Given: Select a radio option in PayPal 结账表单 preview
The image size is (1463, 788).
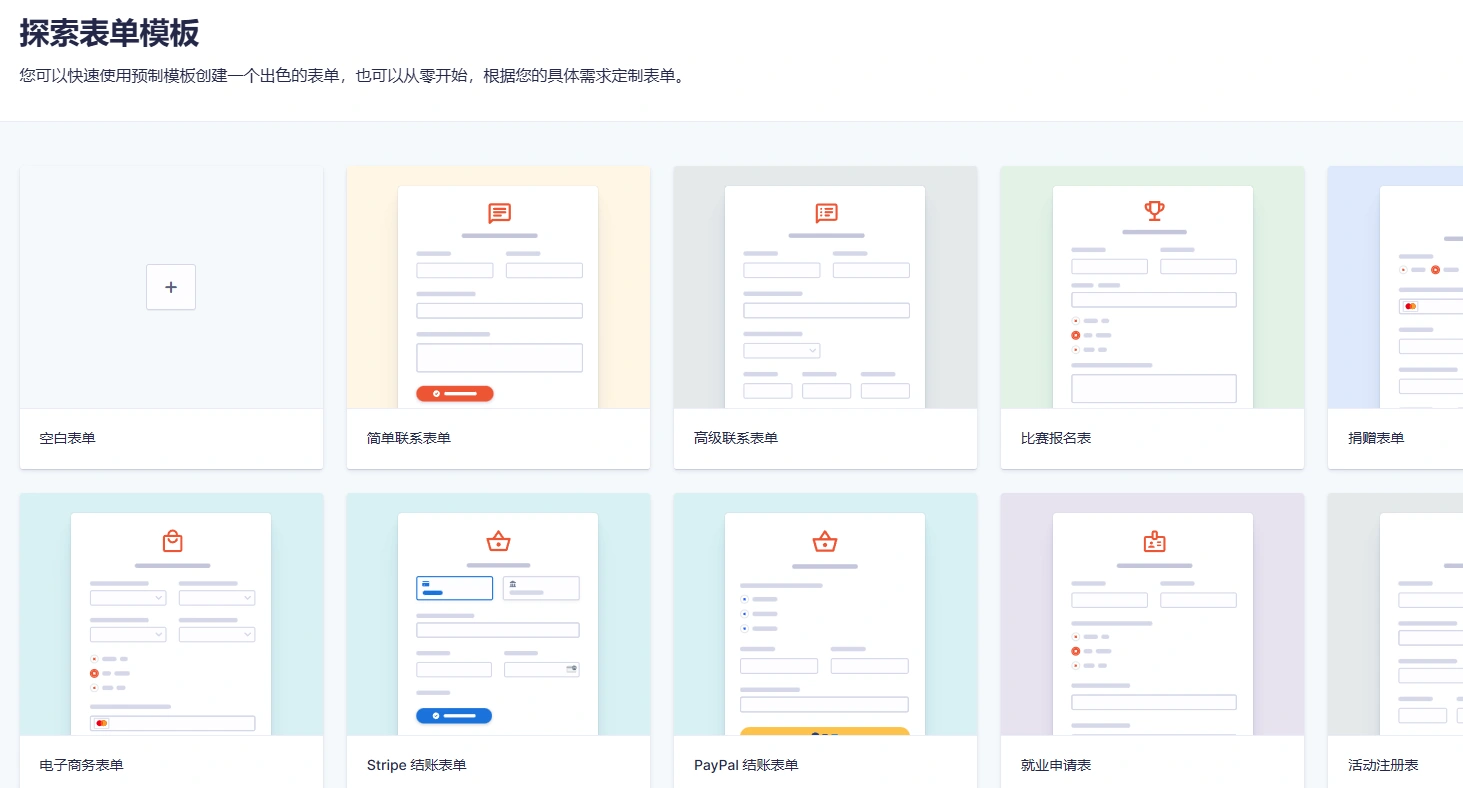Looking at the screenshot, I should tap(742, 601).
